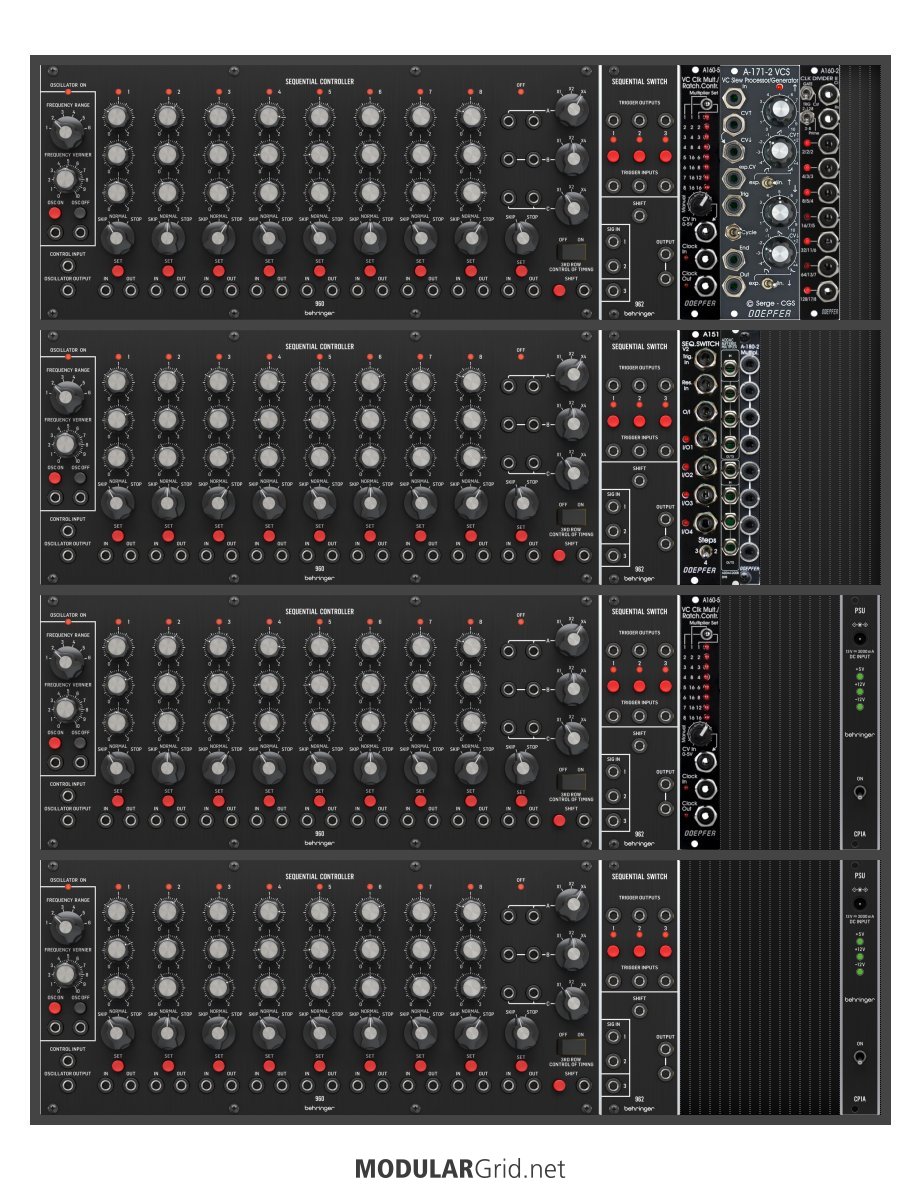This screenshot has height=1190, width=921.
Task: Flip the ON power switch on bottom-row PSU
Action: tap(860, 1058)
